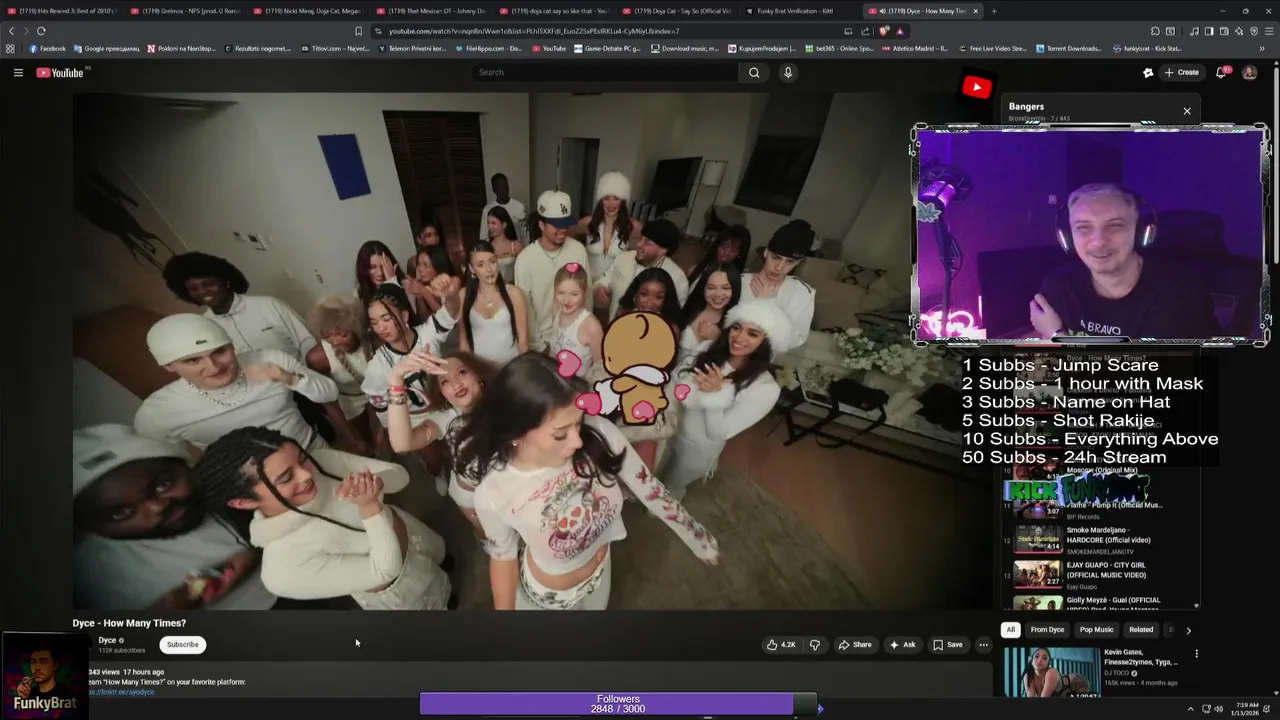This screenshot has height=720, width=1280.
Task: Open the Torrent Downloads bookmark
Action: pos(1068,48)
